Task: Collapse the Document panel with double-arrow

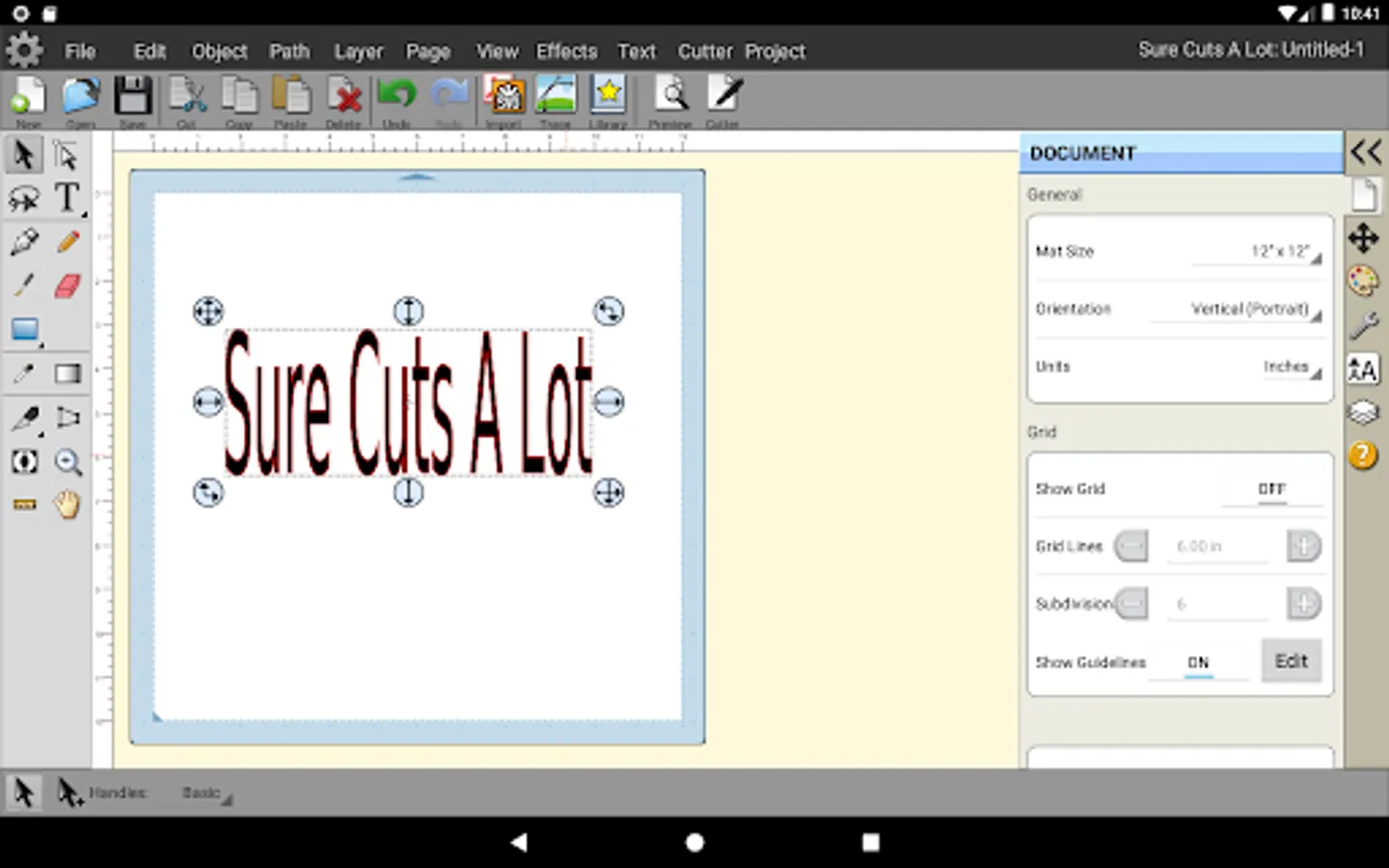Action: click(1366, 152)
